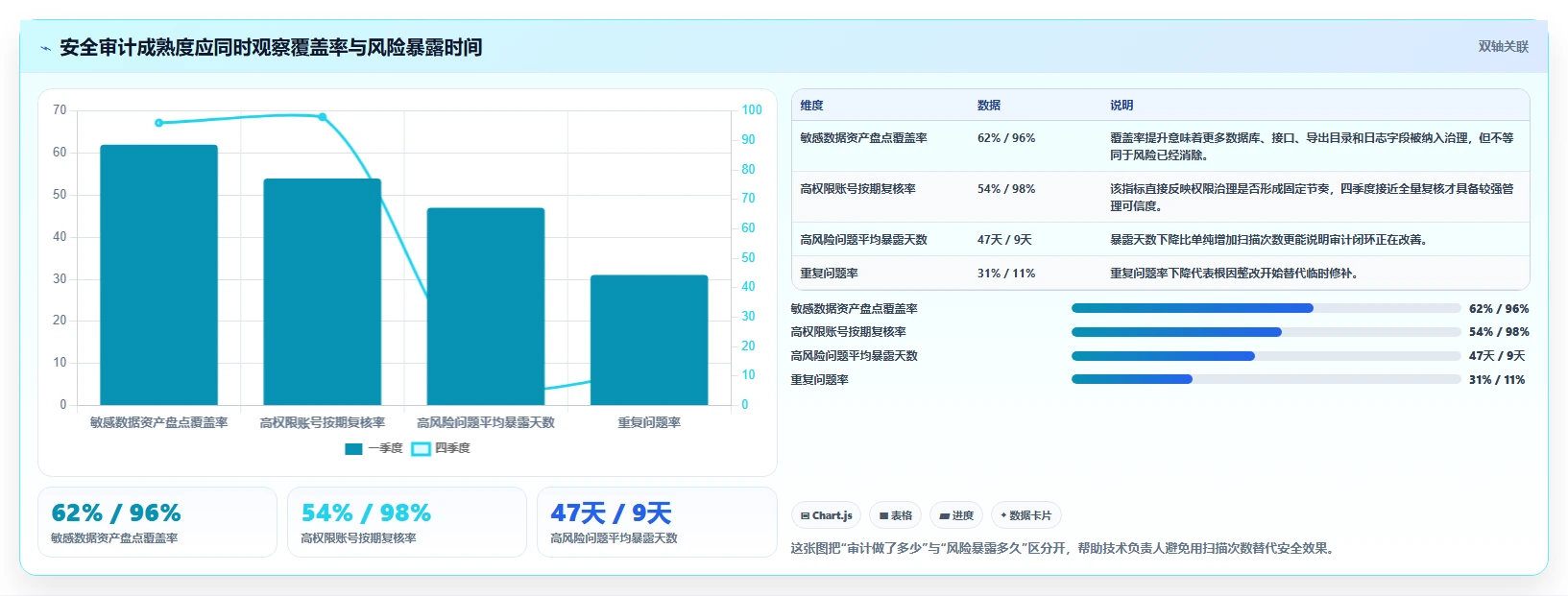Click 高风险问题平均暴露天数 in the table's third row
Image resolution: width=1568 pixels, height=596 pixels.
pyautogui.click(x=863, y=240)
